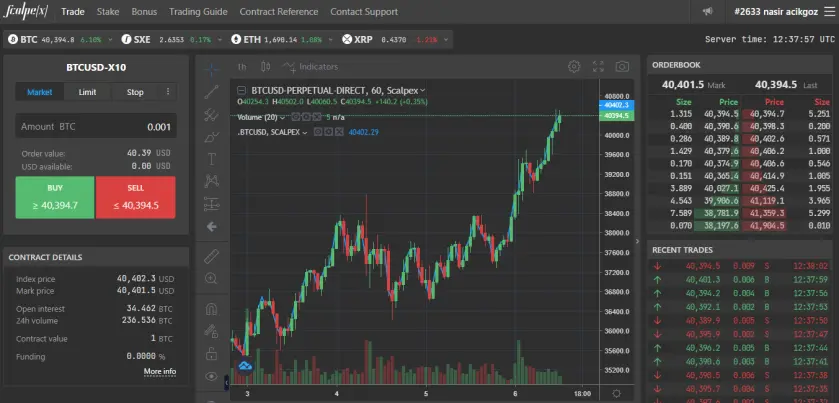Screen dimensions: 839x403
Task: Open chart settings gear icon
Action: [574, 66]
